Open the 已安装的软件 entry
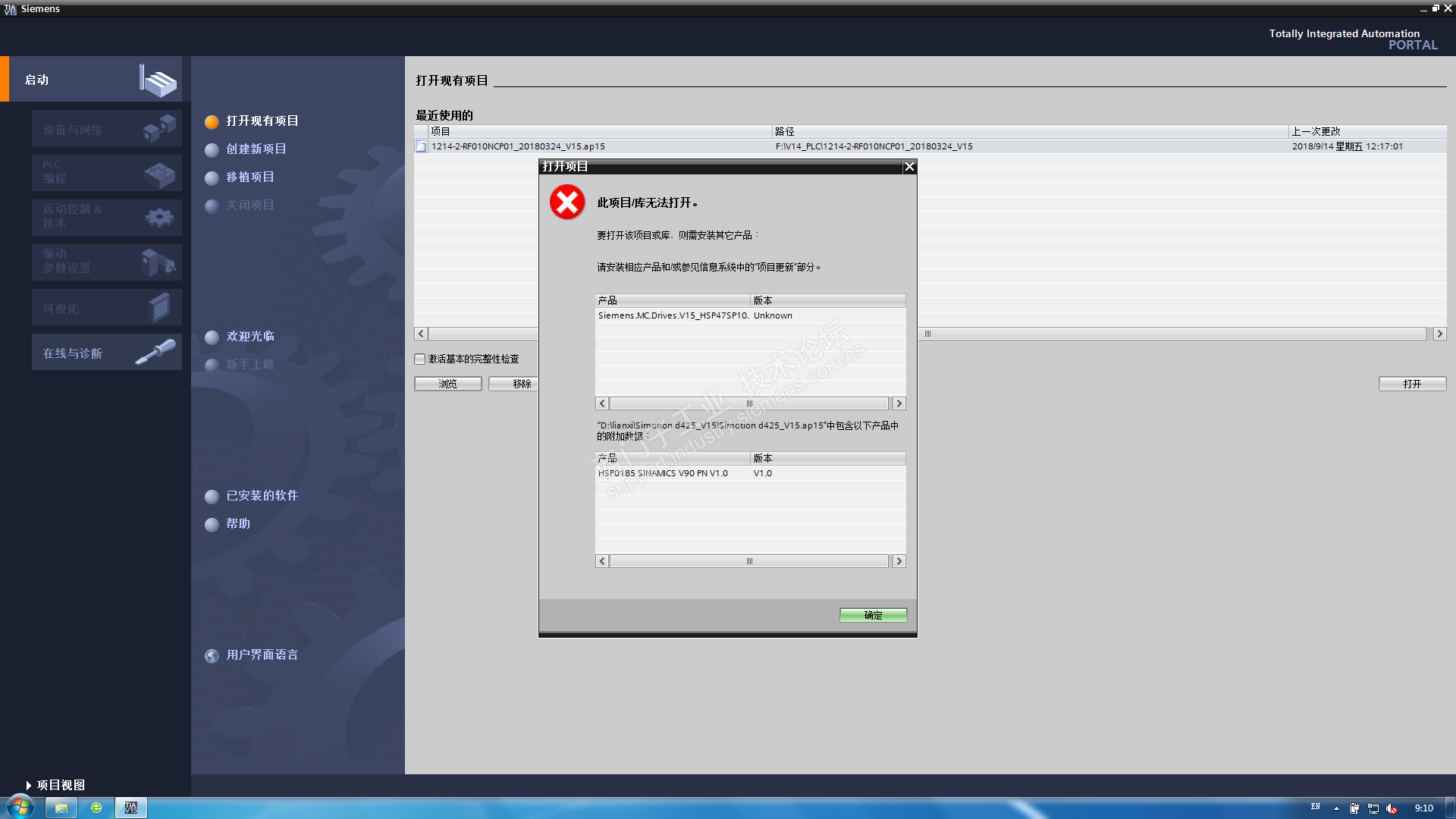Screen dimensions: 1456x819 pos(262,496)
